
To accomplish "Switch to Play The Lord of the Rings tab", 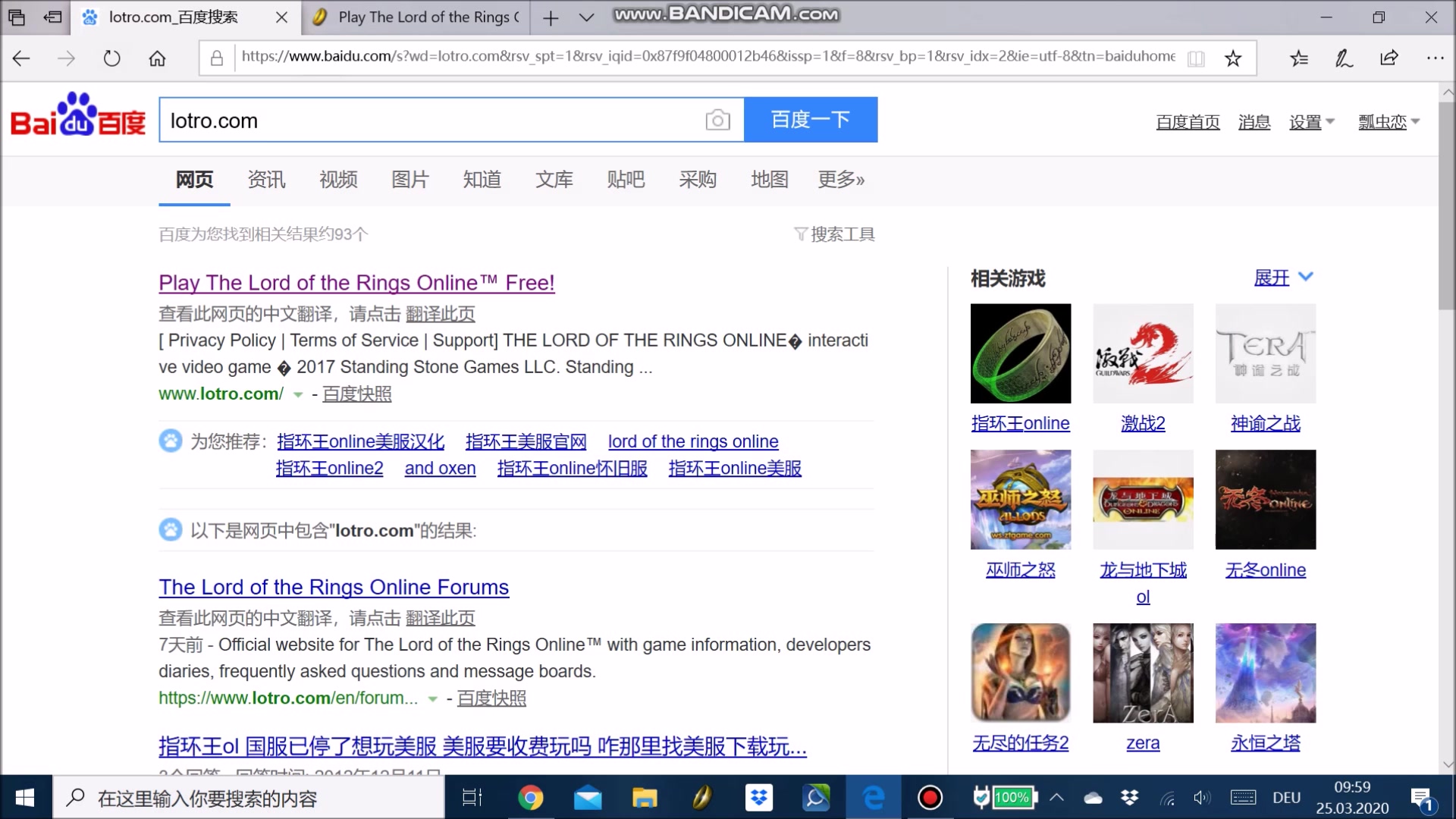I will coord(416,17).
